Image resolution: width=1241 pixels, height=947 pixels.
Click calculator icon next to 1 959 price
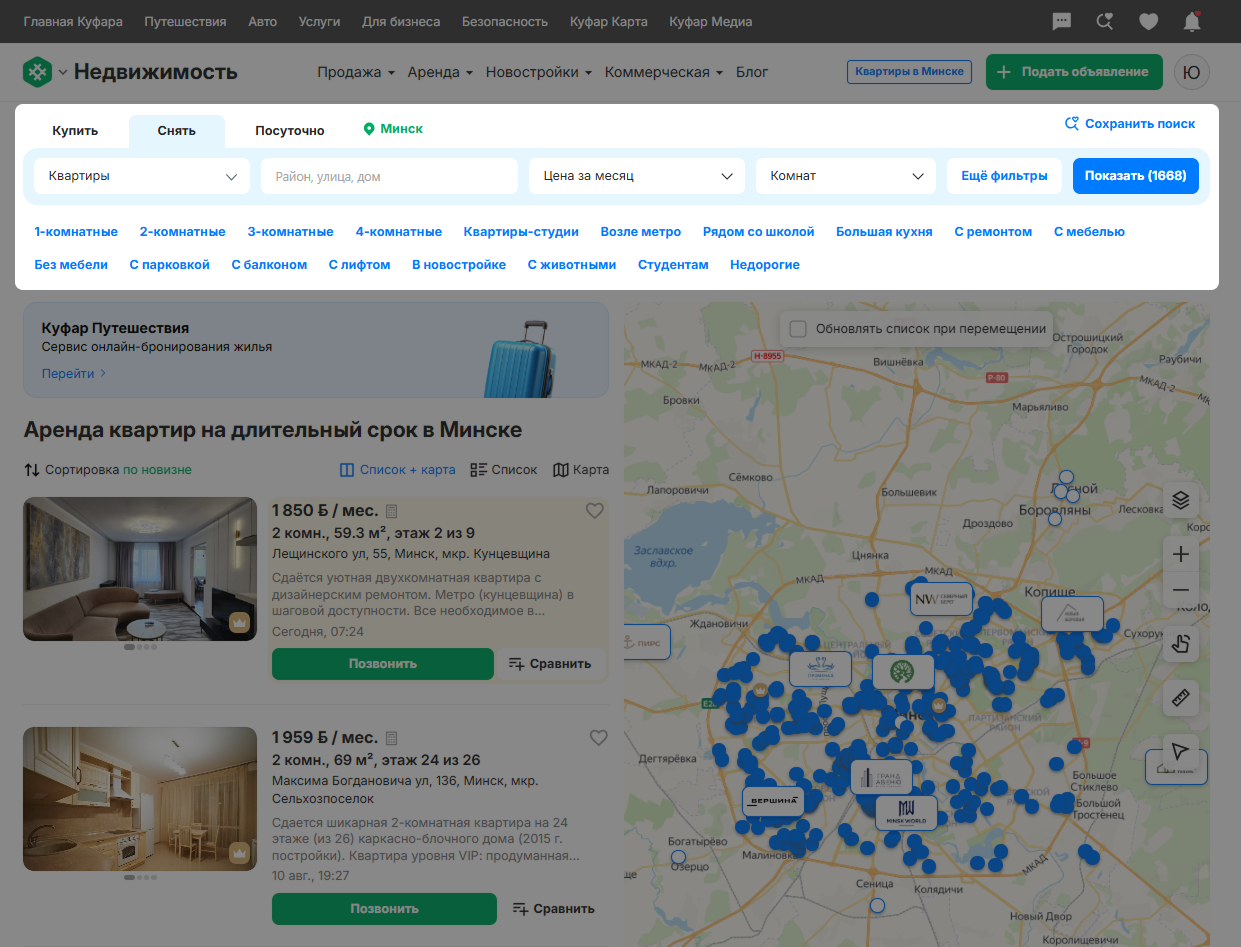[392, 738]
